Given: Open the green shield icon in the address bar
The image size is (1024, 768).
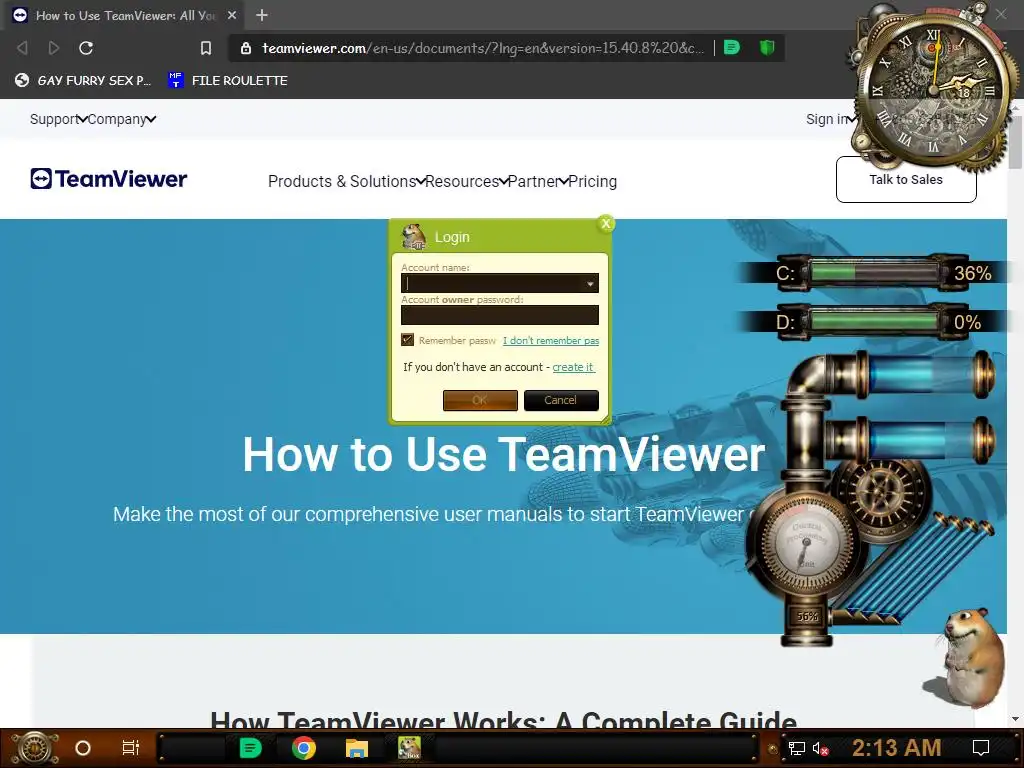Looking at the screenshot, I should (767, 48).
